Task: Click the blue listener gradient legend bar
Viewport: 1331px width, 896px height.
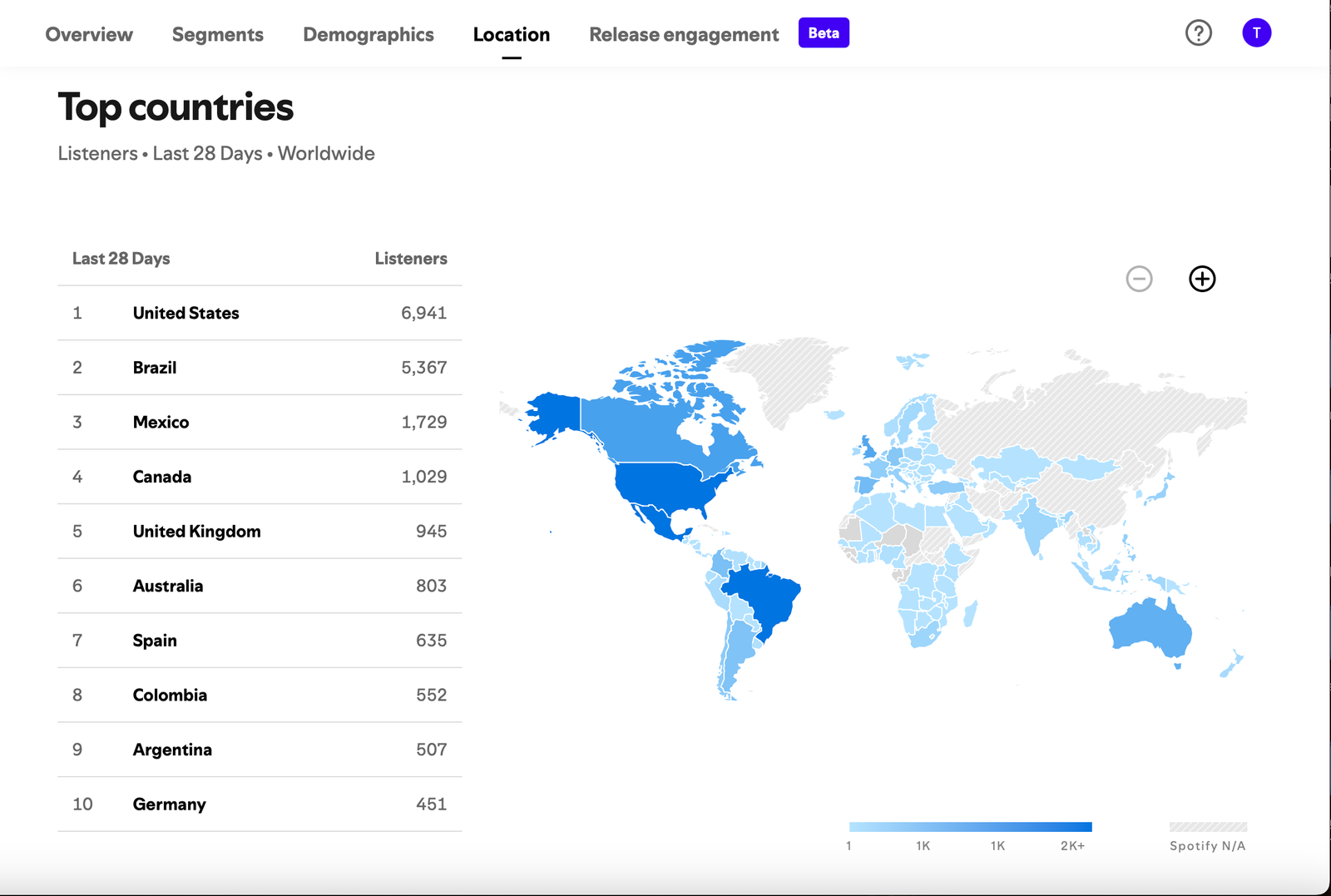Action: pyautogui.click(x=970, y=827)
